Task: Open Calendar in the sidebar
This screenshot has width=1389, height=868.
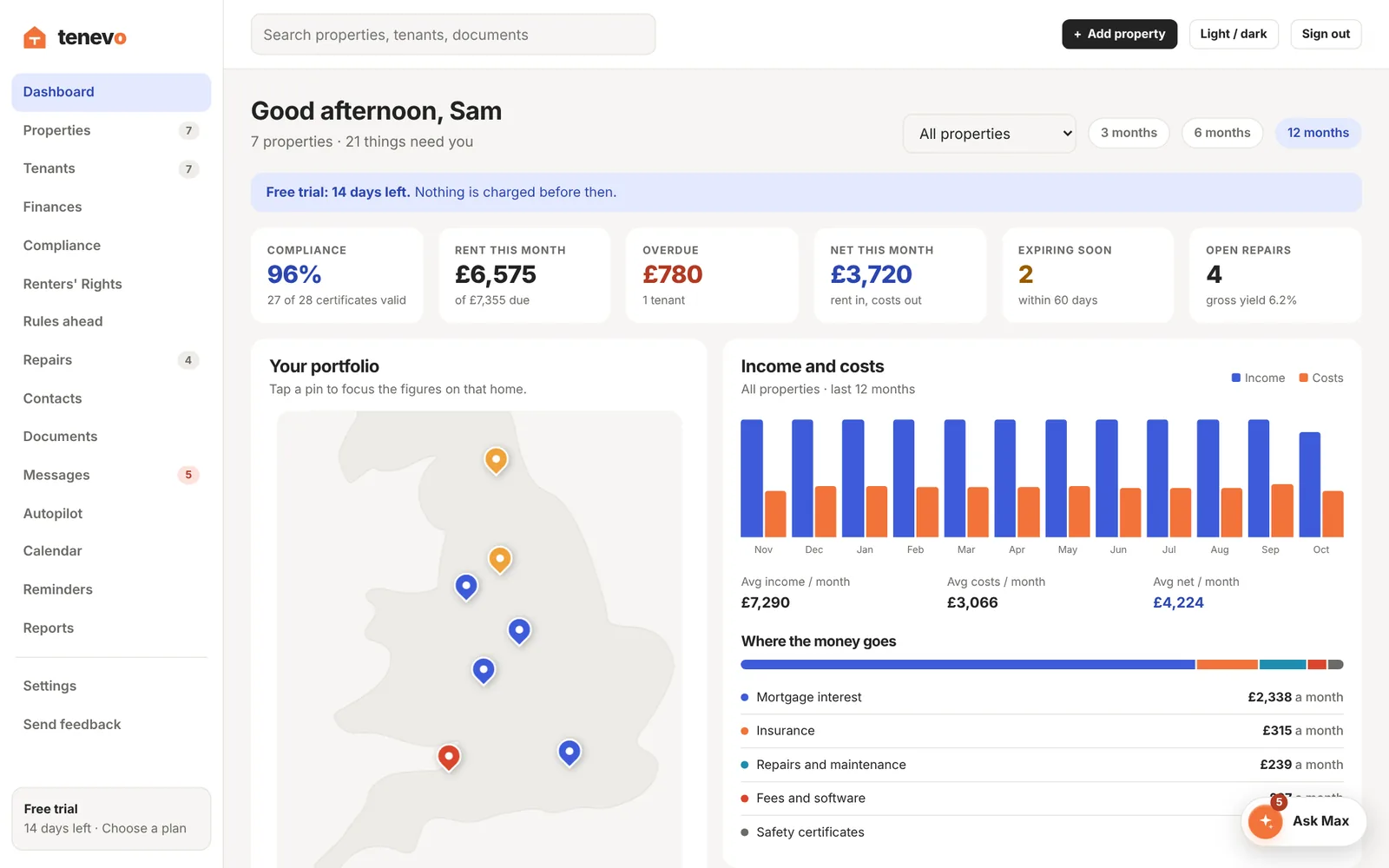Action: click(111, 551)
